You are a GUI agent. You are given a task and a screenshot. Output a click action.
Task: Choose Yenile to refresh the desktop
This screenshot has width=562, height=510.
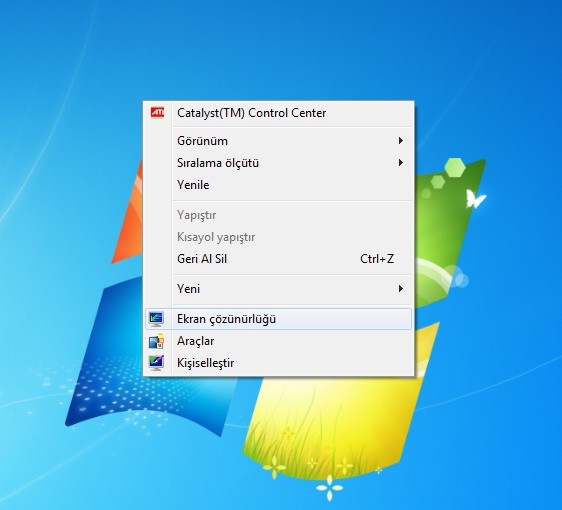click(278, 185)
